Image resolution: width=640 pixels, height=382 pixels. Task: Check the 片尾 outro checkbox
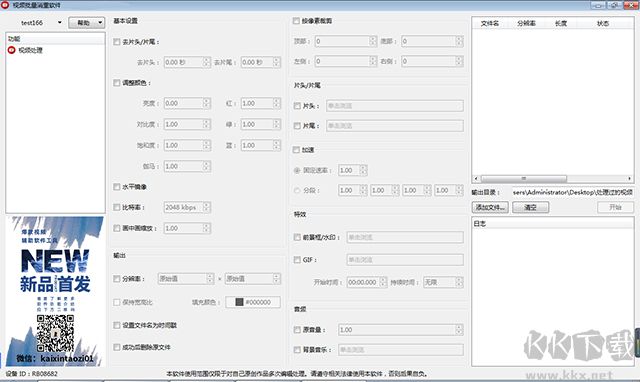coord(297,126)
